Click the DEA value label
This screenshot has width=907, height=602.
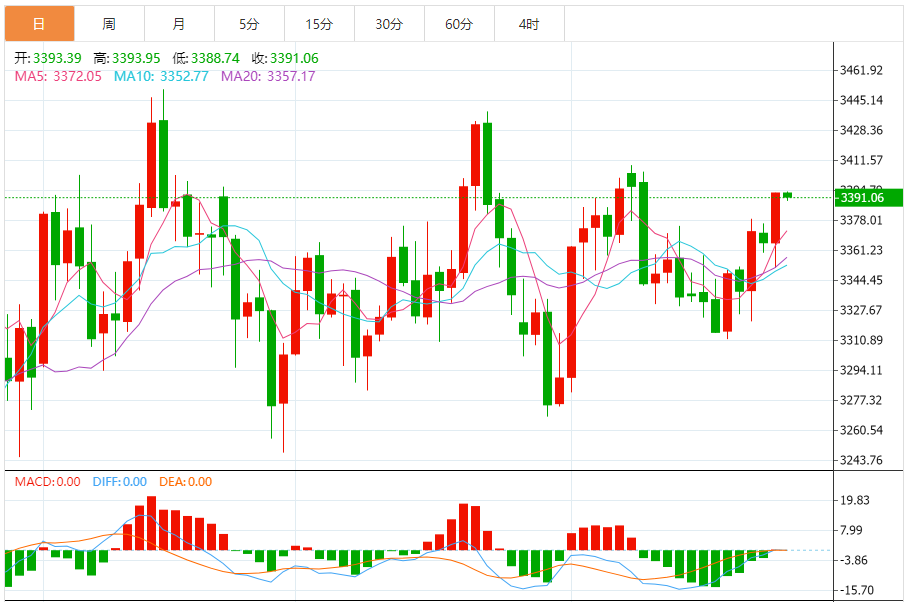(x=186, y=482)
